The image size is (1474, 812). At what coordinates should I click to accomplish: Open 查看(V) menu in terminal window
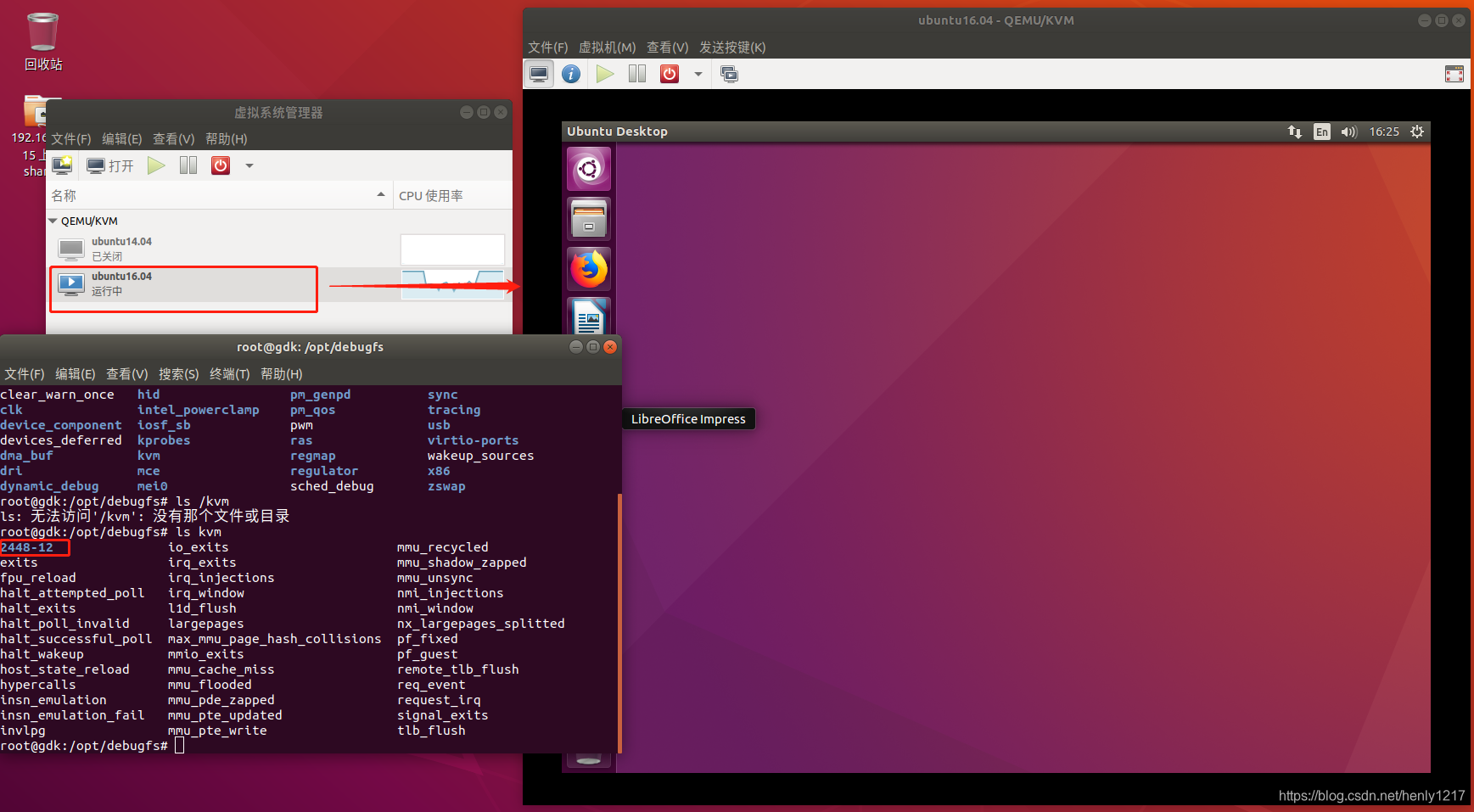click(x=127, y=373)
